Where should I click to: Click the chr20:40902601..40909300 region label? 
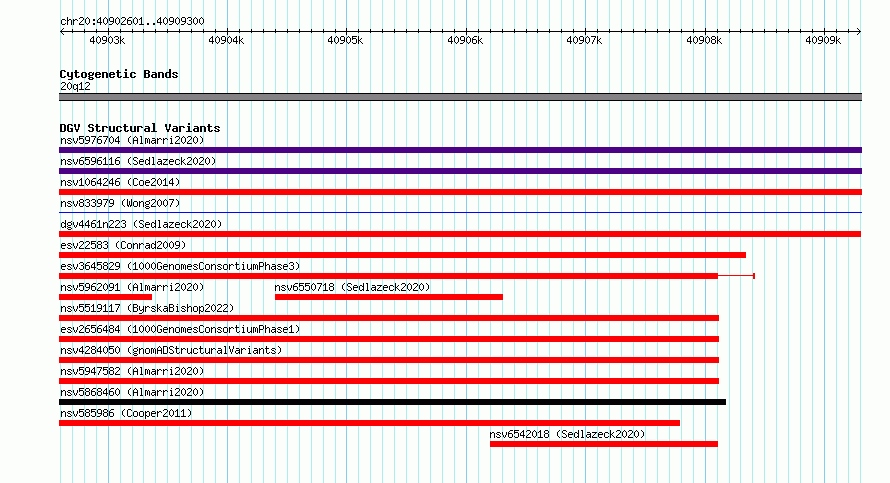click(132, 21)
